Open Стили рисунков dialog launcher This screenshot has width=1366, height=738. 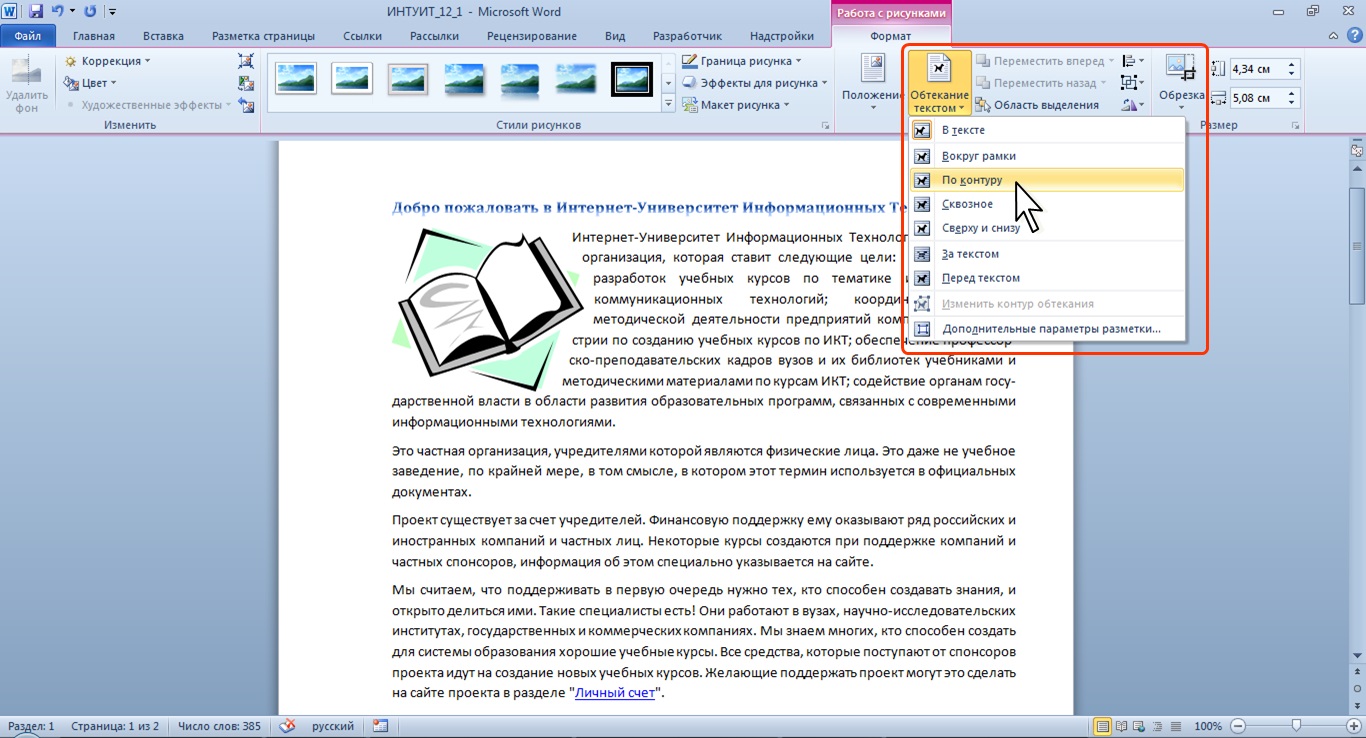point(825,126)
